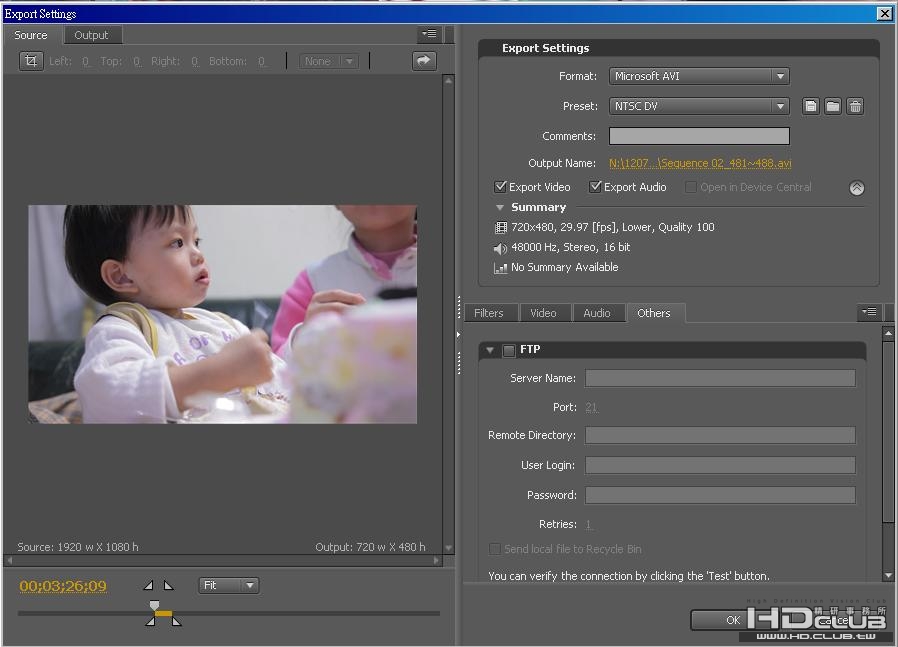The height and width of the screenshot is (647, 898).
Task: Click the preview vertical scroll up arrow
Action: 448,81
